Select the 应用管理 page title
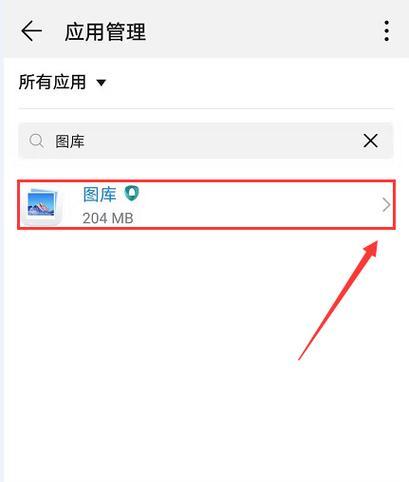Screen dimensions: 409x482 tap(105, 32)
